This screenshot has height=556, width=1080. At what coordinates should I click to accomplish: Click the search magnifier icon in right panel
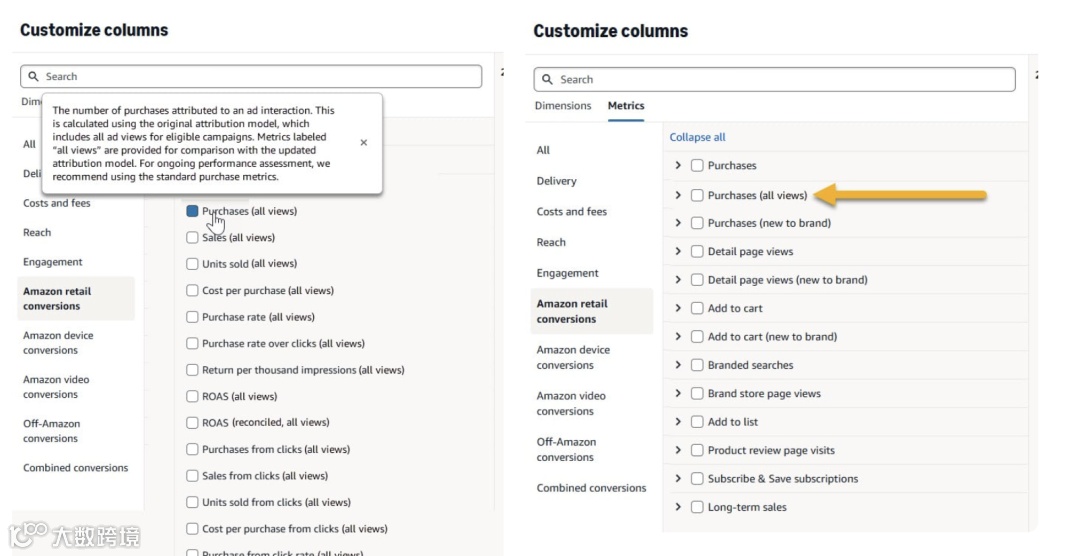547,80
